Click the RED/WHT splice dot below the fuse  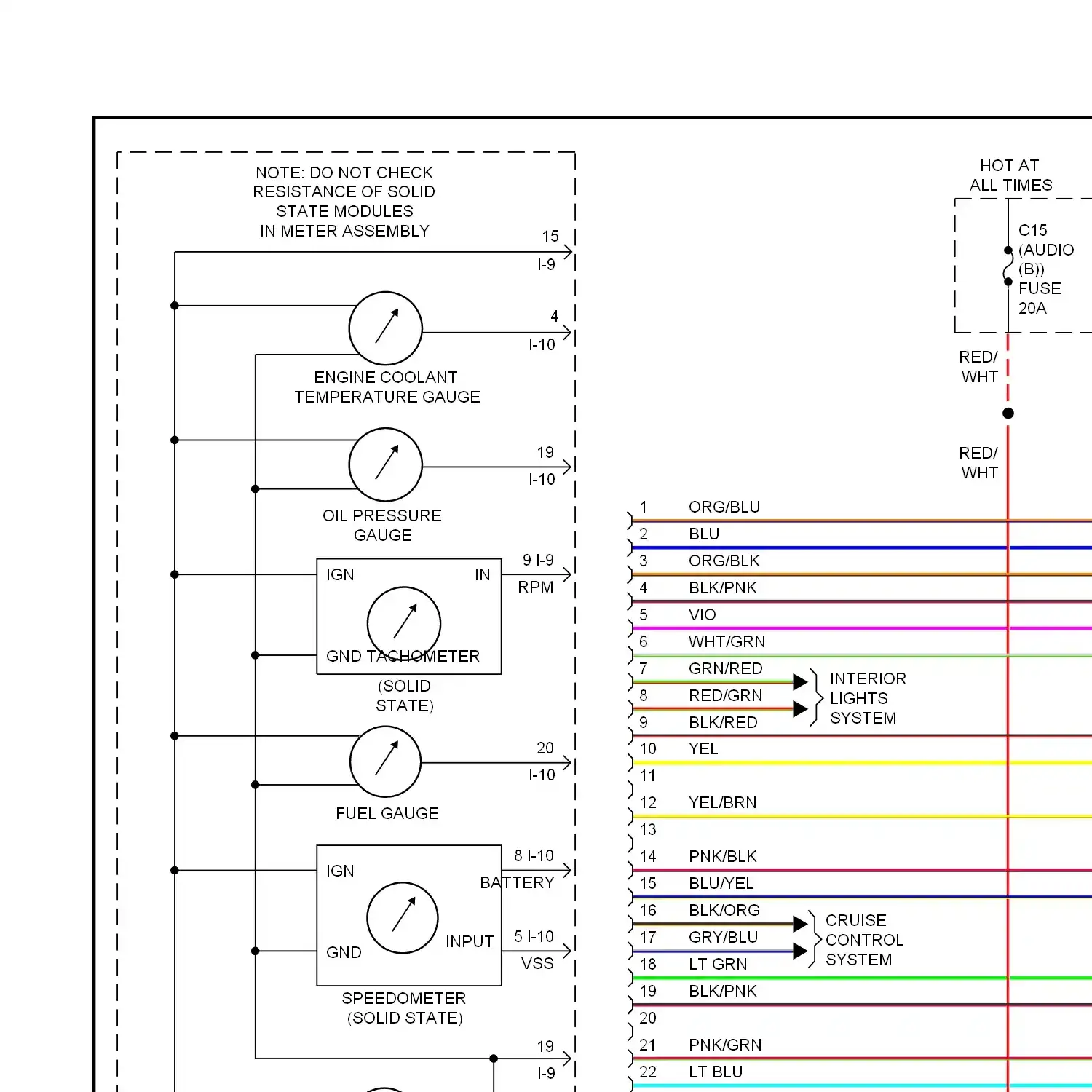pyautogui.click(x=1008, y=414)
